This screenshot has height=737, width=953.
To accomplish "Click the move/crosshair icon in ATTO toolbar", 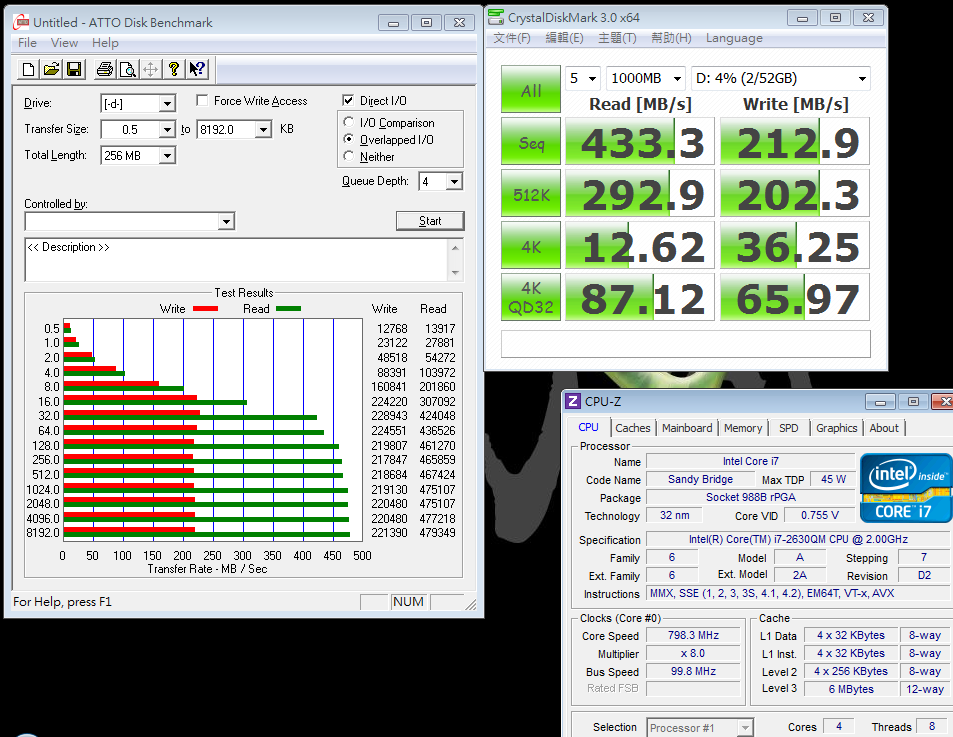I will click(x=151, y=69).
